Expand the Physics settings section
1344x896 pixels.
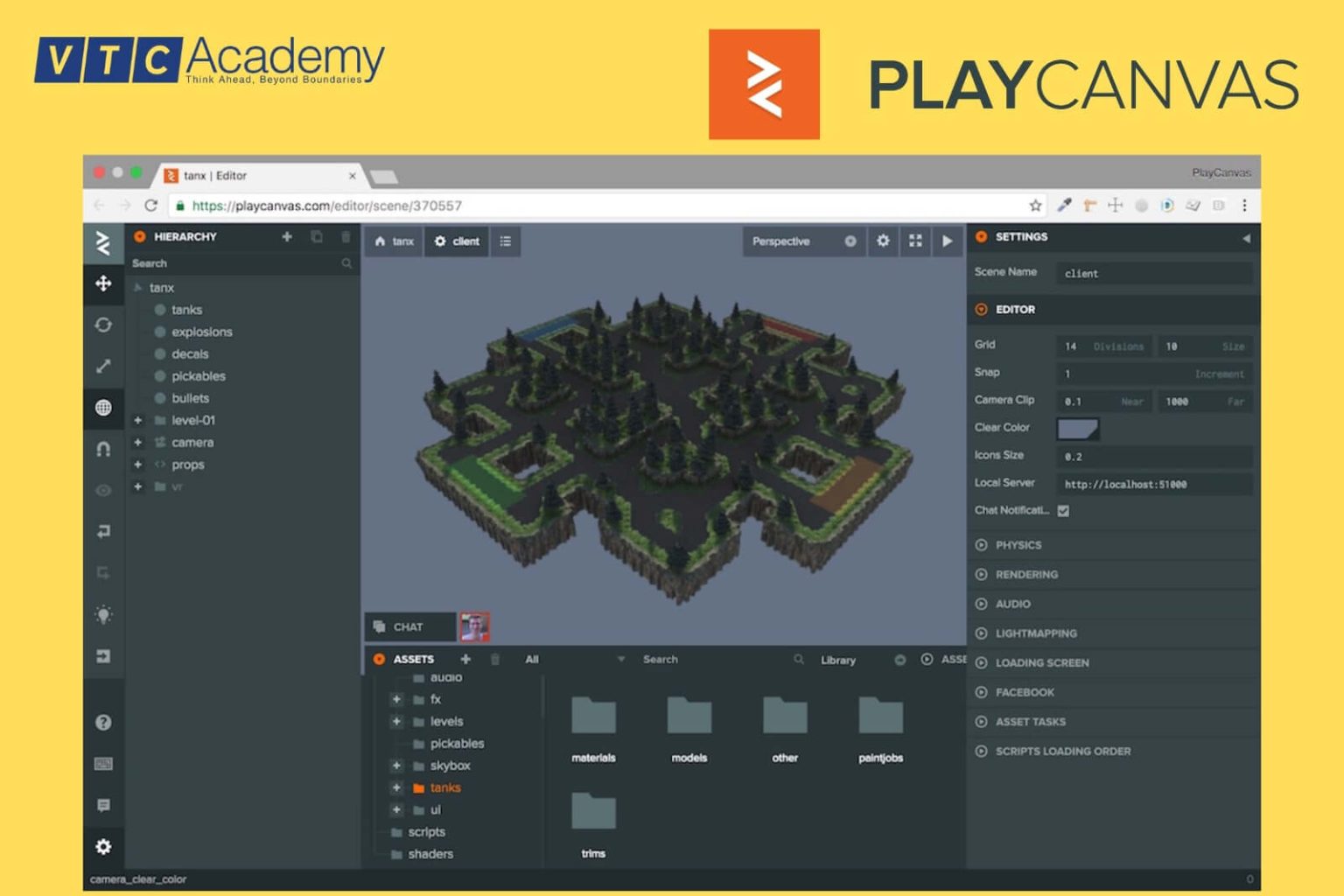tap(1018, 545)
